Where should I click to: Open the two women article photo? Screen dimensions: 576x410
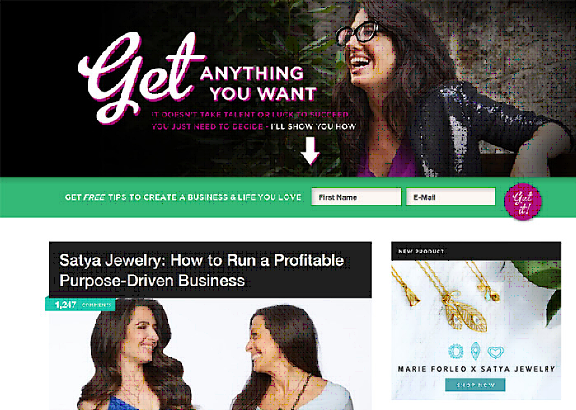[x=210, y=354]
